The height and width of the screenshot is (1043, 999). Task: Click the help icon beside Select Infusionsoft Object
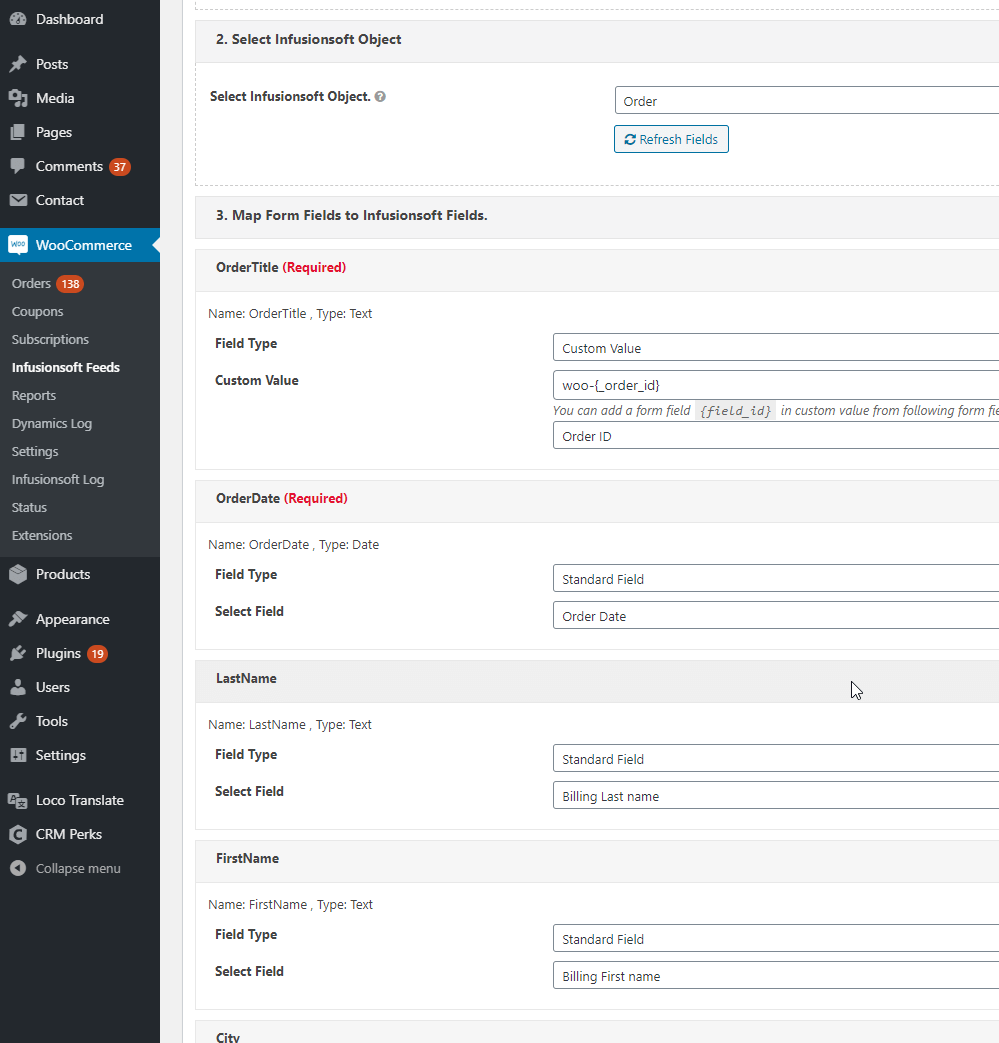pos(380,96)
